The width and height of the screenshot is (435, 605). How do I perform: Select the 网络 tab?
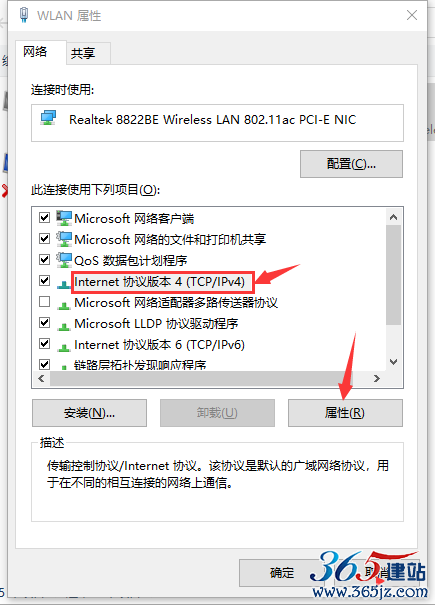click(35, 51)
